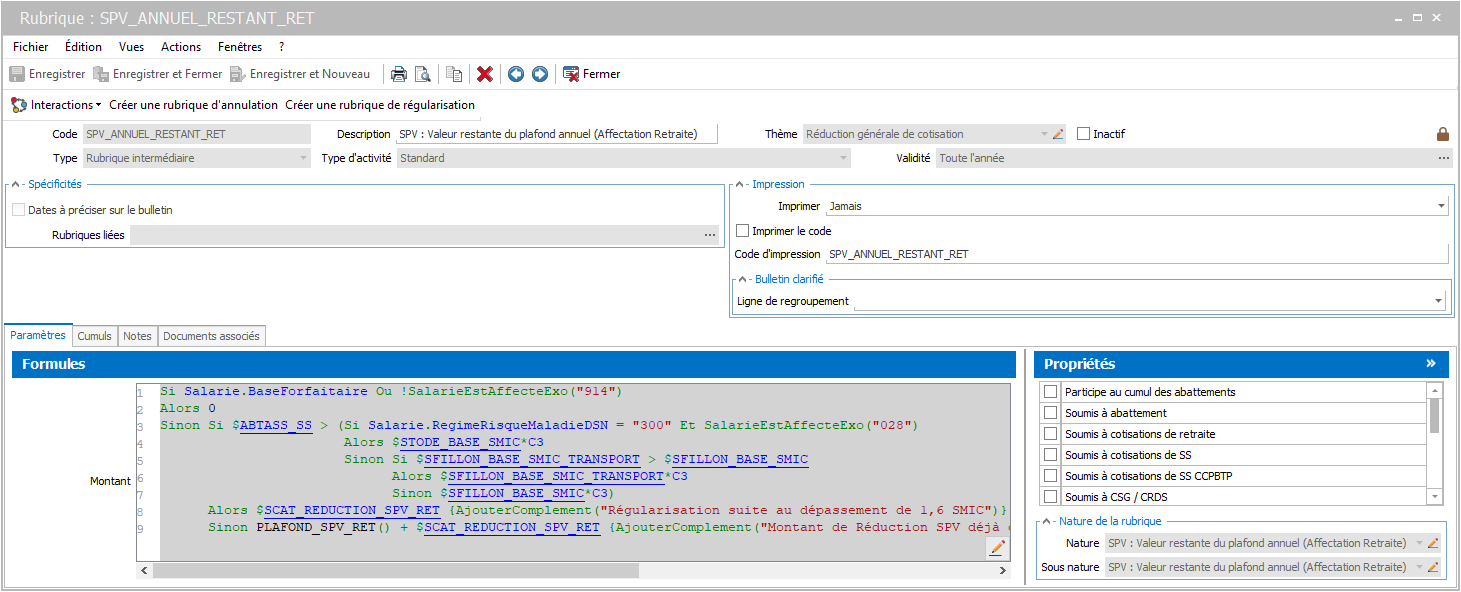Check Participe au cumul des abattements

1050,392
